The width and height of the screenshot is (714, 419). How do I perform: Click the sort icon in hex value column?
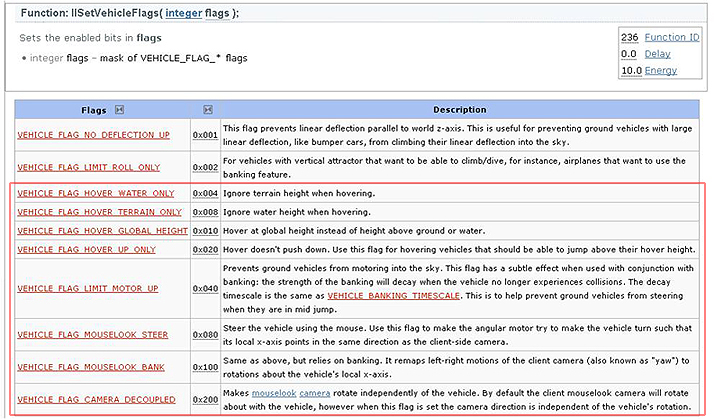[x=206, y=109]
